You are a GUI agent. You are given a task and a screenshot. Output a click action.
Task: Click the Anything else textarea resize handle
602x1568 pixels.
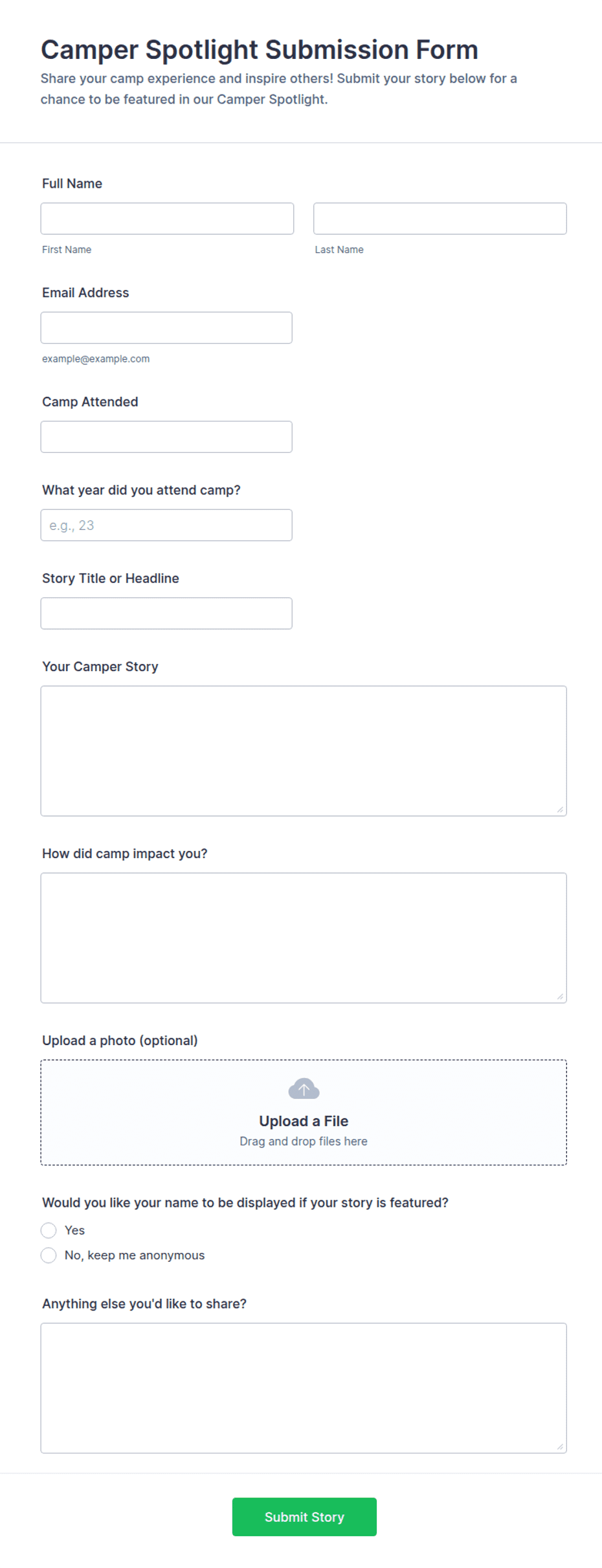tap(560, 1447)
